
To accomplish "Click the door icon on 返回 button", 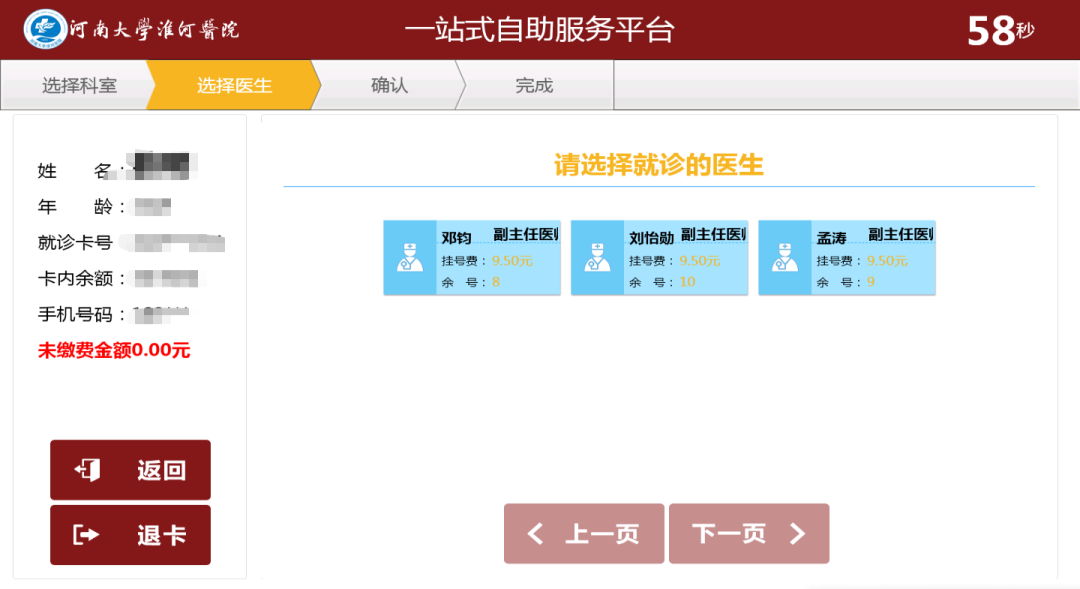I will point(87,470).
